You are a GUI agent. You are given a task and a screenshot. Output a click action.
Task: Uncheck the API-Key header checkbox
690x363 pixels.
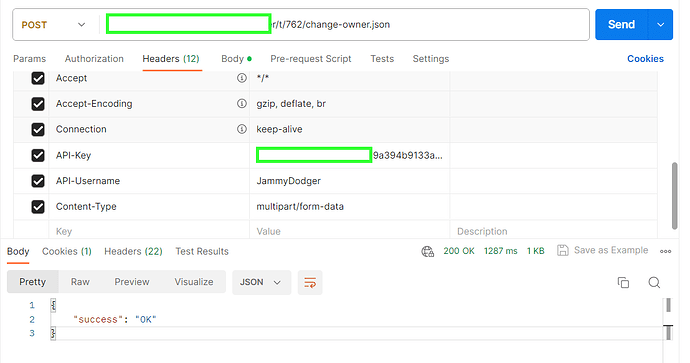pyautogui.click(x=38, y=155)
